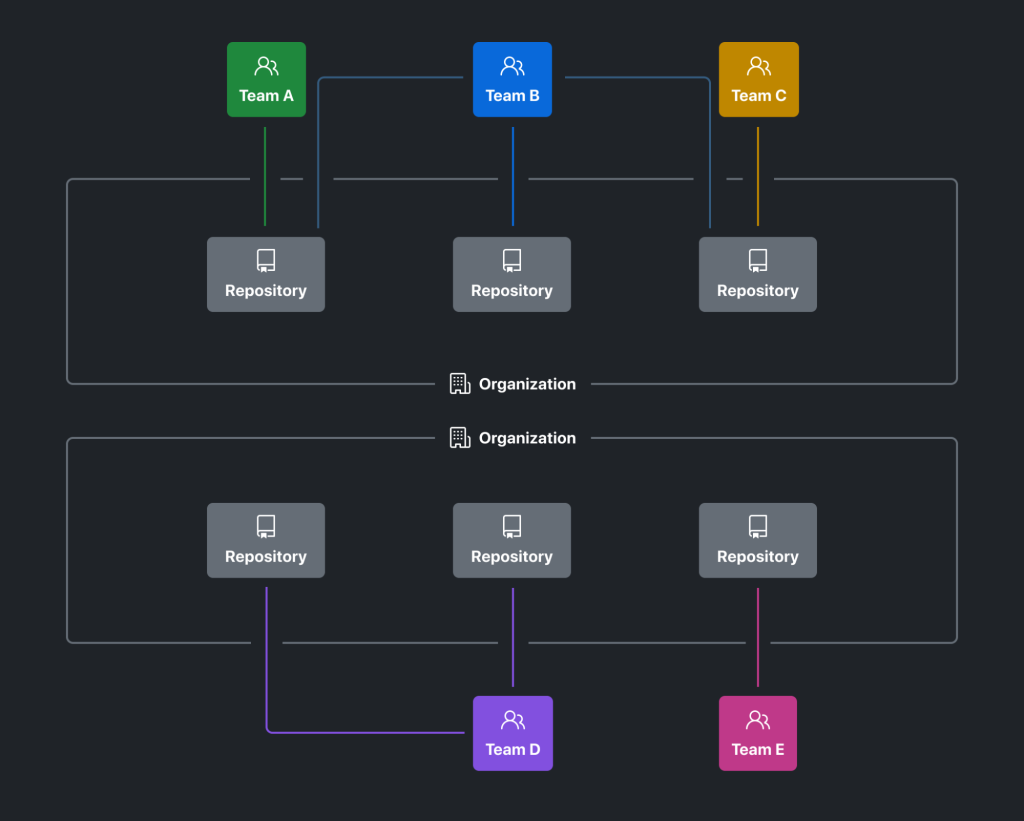Select the "Team A" text label
The image size is (1024, 821).
point(266,96)
